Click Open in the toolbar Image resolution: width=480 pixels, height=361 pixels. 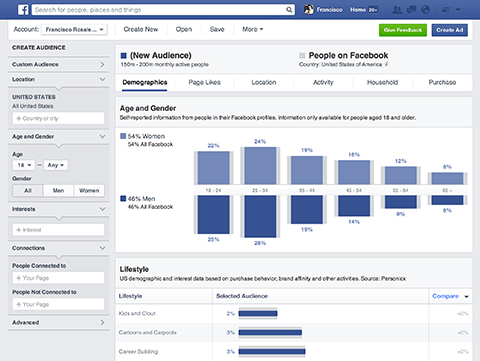click(x=184, y=29)
